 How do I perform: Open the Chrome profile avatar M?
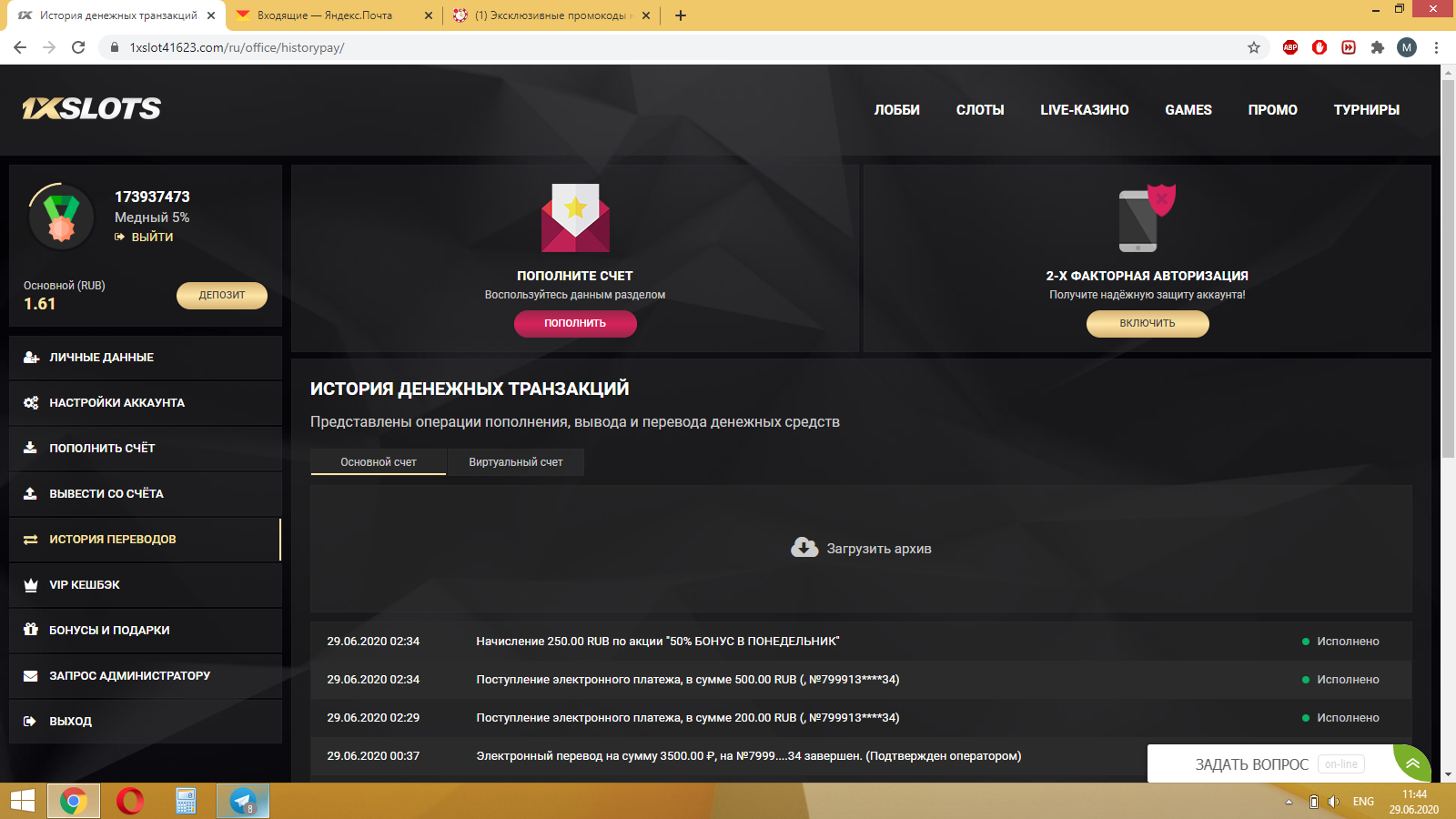tap(1407, 47)
